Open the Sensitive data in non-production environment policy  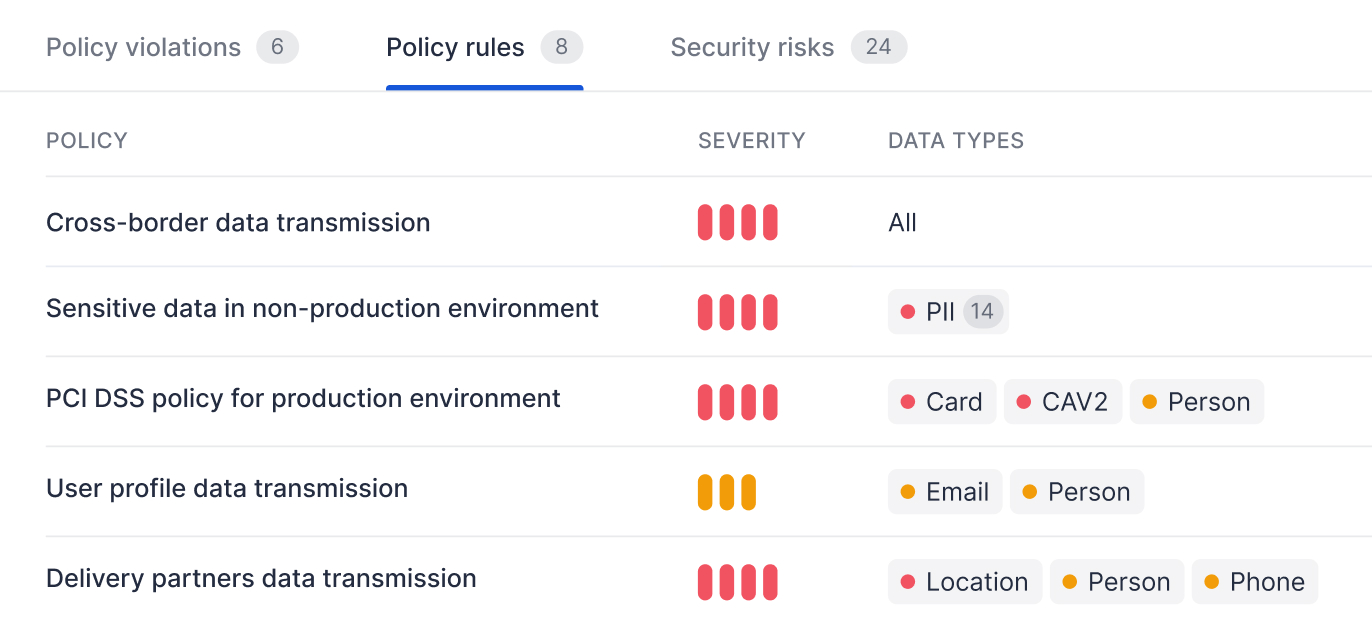[320, 308]
